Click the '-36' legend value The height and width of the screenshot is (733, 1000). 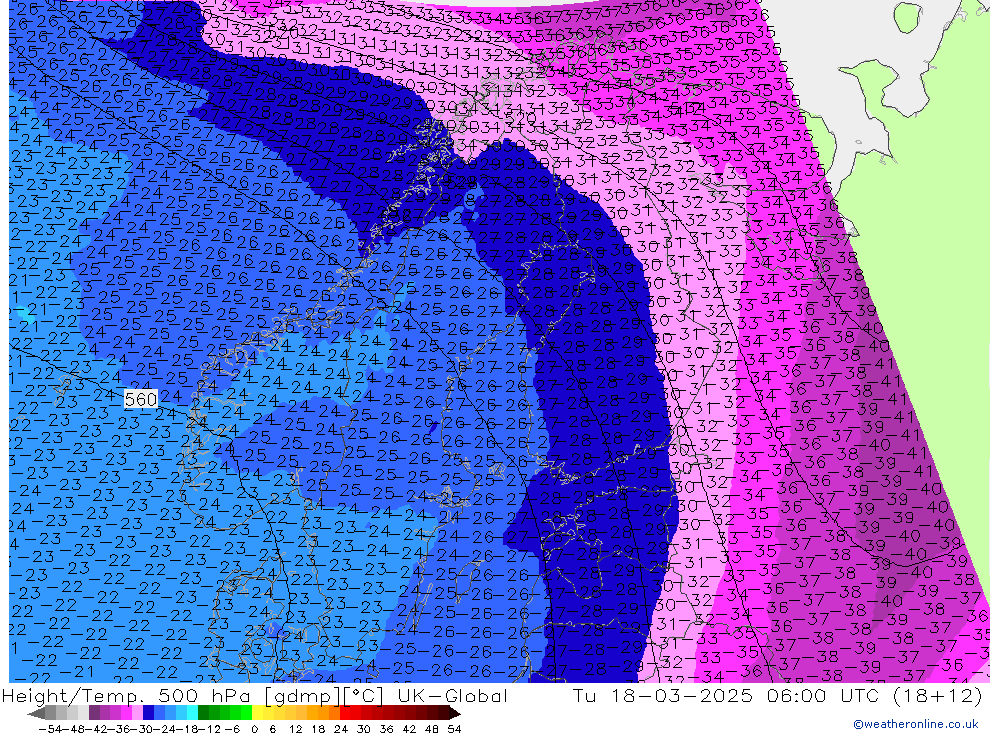[x=119, y=729]
